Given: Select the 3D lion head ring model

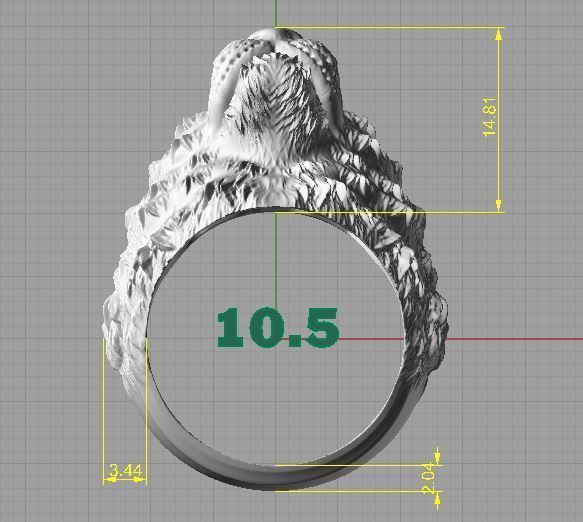Looking at the screenshot, I should (276, 259).
